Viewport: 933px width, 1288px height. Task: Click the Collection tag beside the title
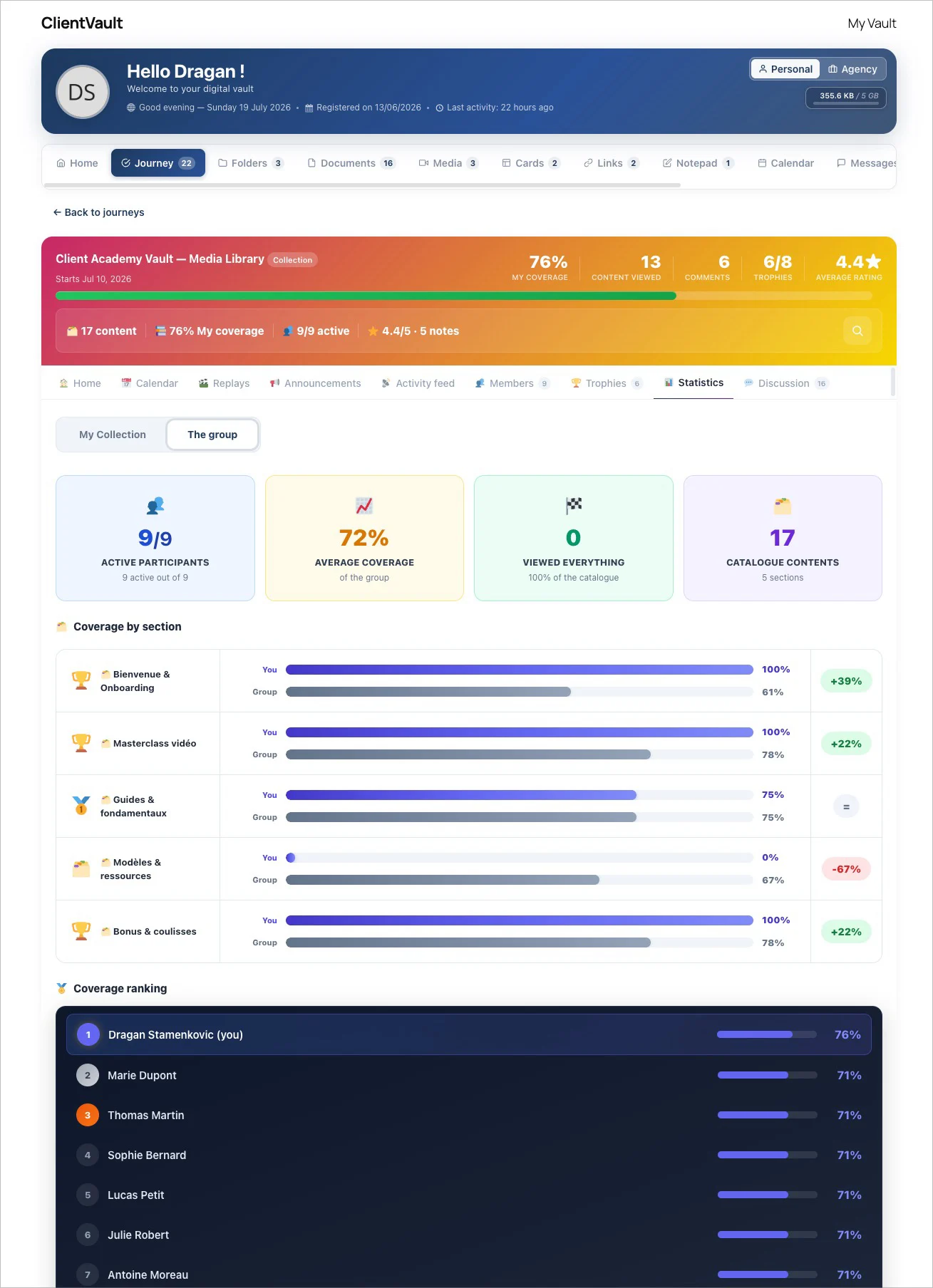(x=293, y=260)
